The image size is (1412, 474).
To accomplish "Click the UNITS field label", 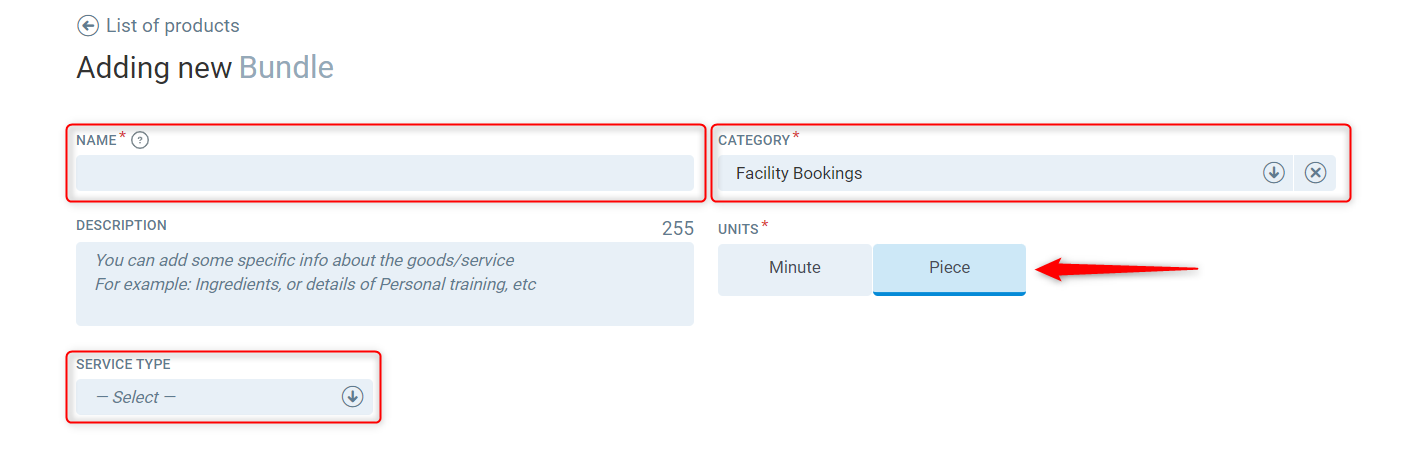I will pyautogui.click(x=738, y=230).
